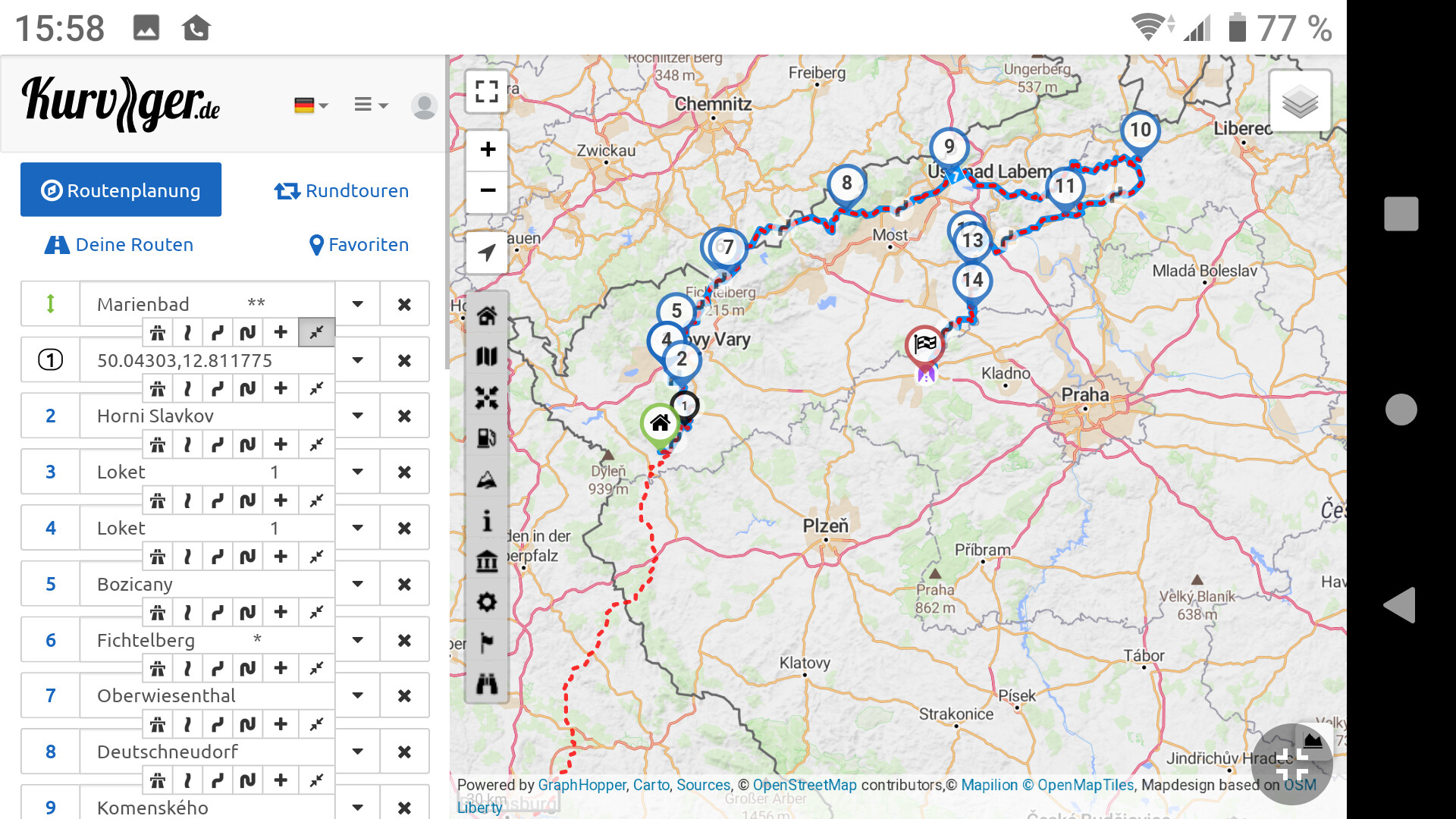
Task: Open language dropdown with German flag
Action: pos(311,105)
